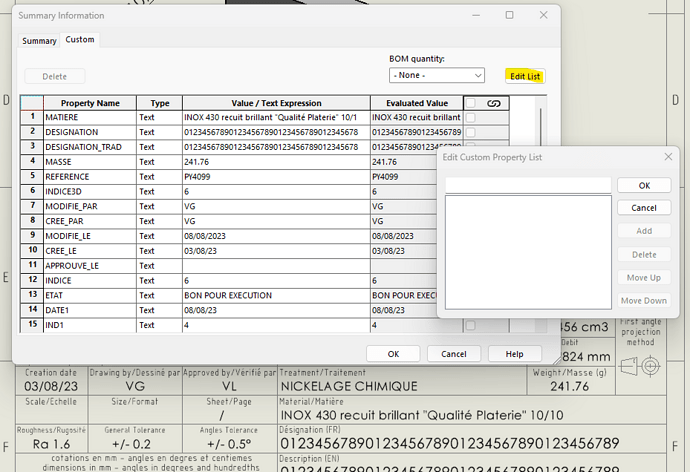Tick the link checkbox for IND1 row
The image size is (690, 472).
[x=470, y=325]
